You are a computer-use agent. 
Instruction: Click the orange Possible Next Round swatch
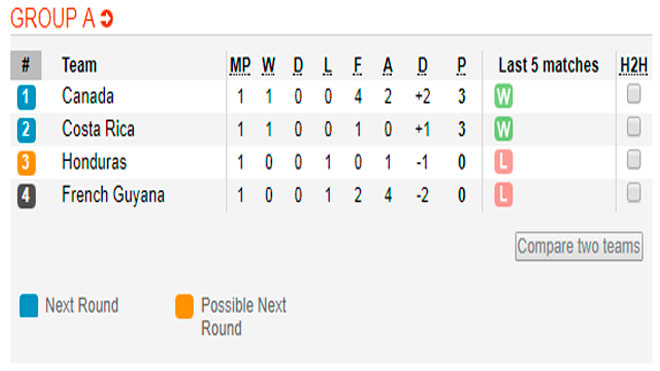pyautogui.click(x=184, y=306)
